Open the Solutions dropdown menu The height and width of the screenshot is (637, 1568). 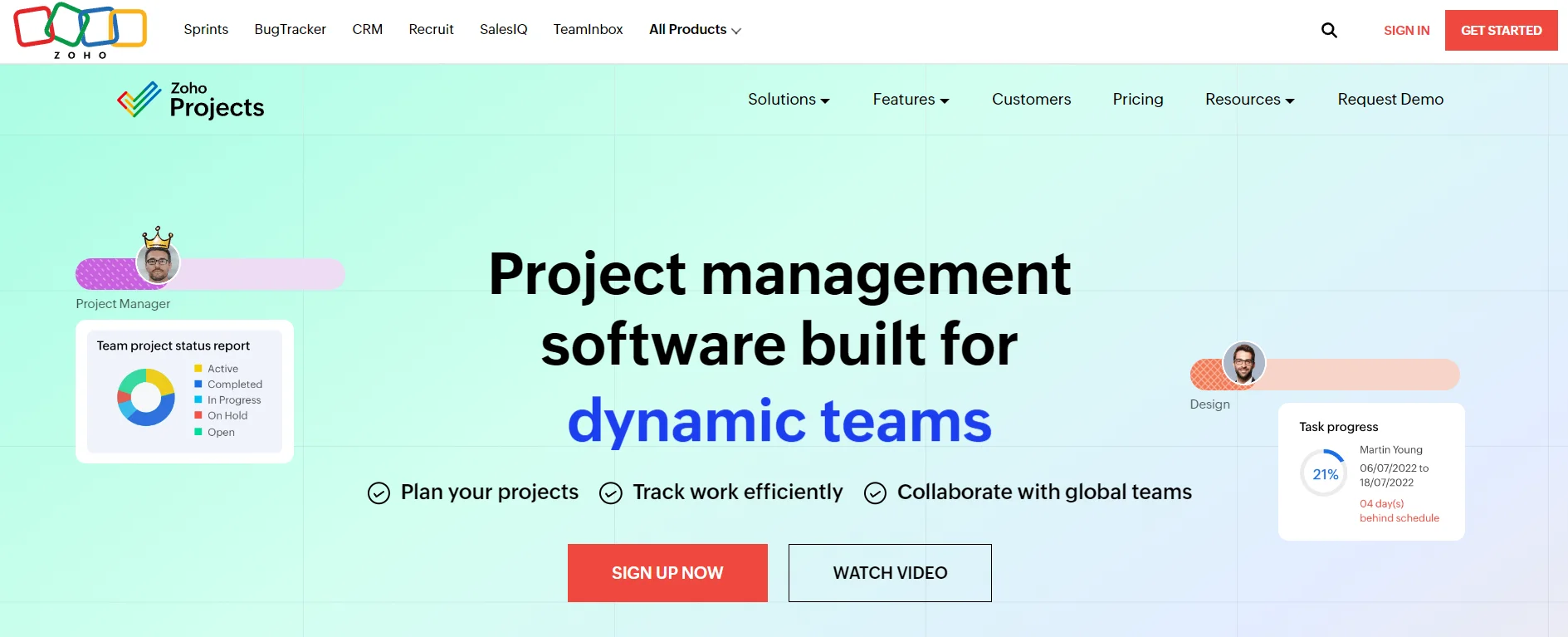pos(789,100)
